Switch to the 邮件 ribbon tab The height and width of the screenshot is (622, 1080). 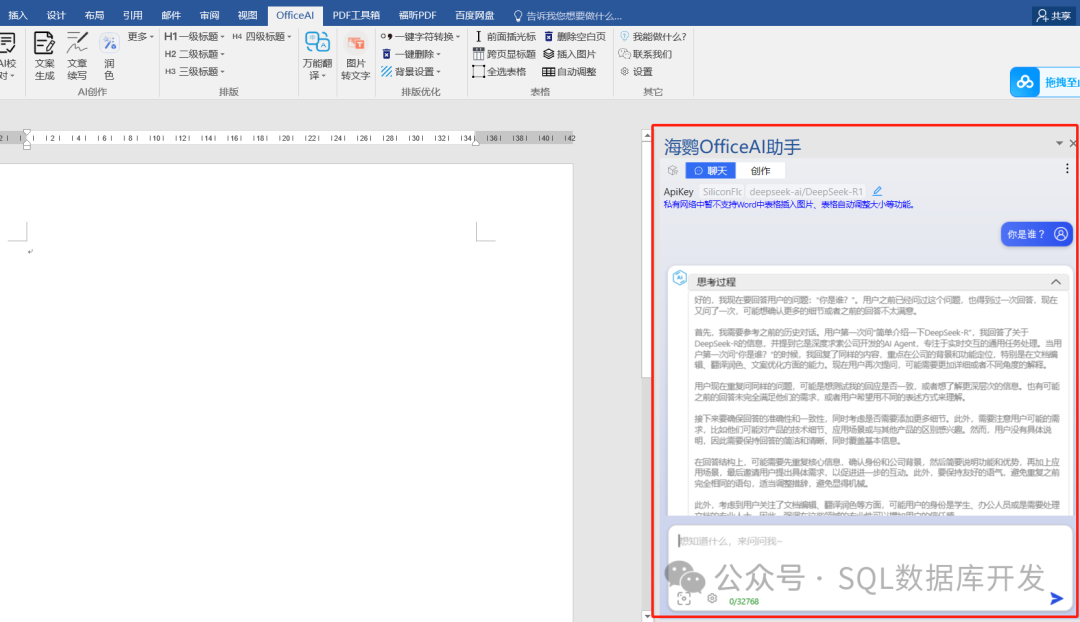[x=171, y=15]
